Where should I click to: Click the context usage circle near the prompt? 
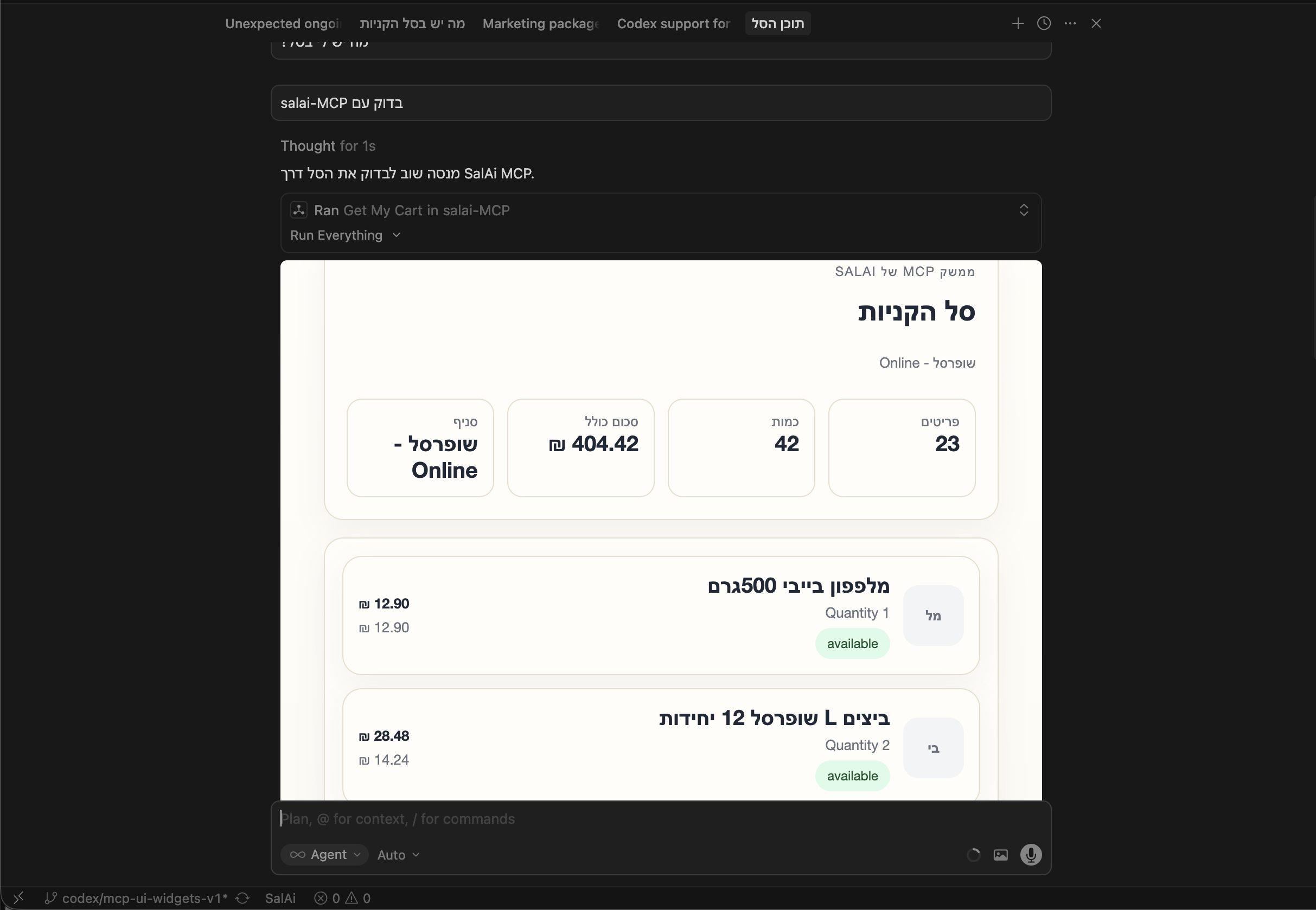(x=973, y=855)
